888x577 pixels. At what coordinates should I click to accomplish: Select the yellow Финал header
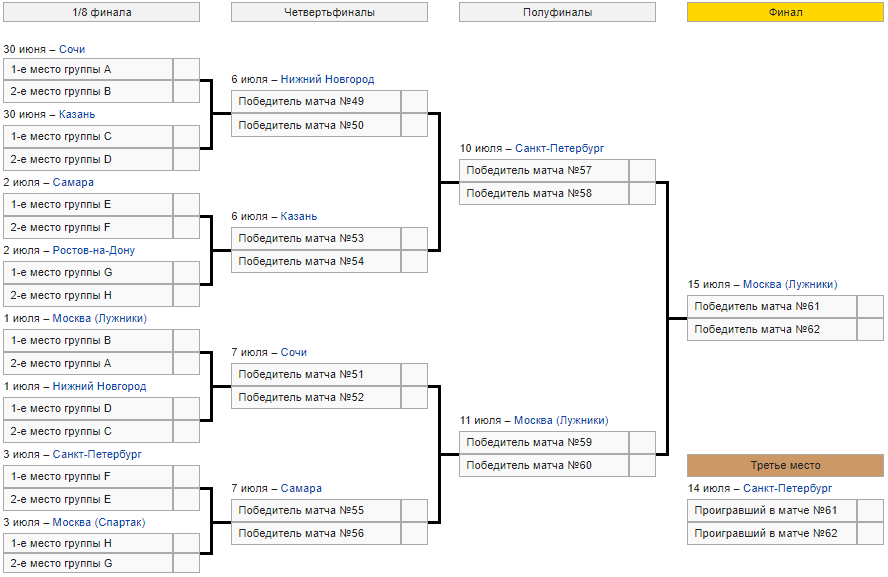[785, 12]
